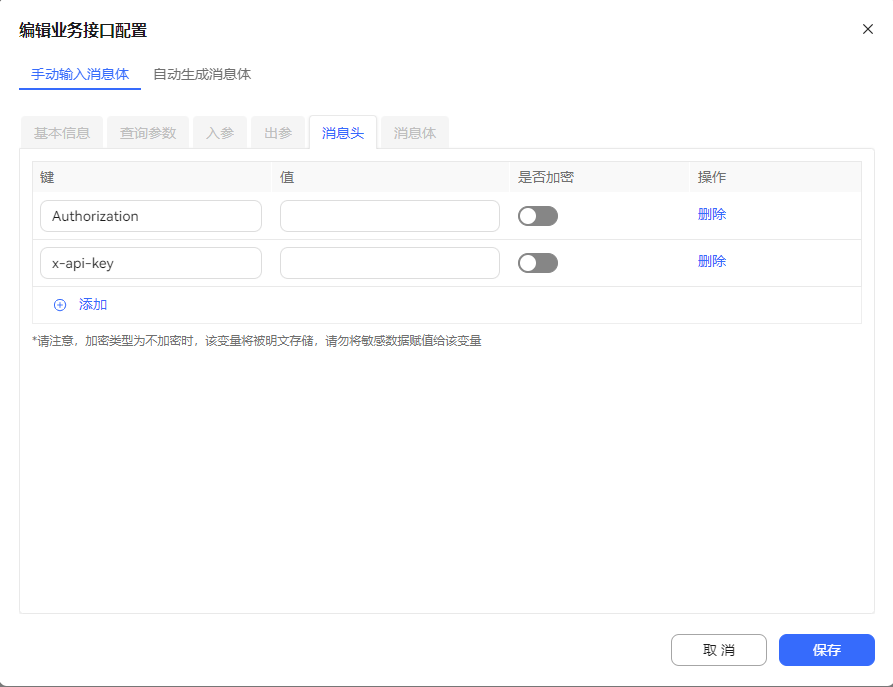Click the 取消 button
Screen dimensions: 893x687
(719, 650)
